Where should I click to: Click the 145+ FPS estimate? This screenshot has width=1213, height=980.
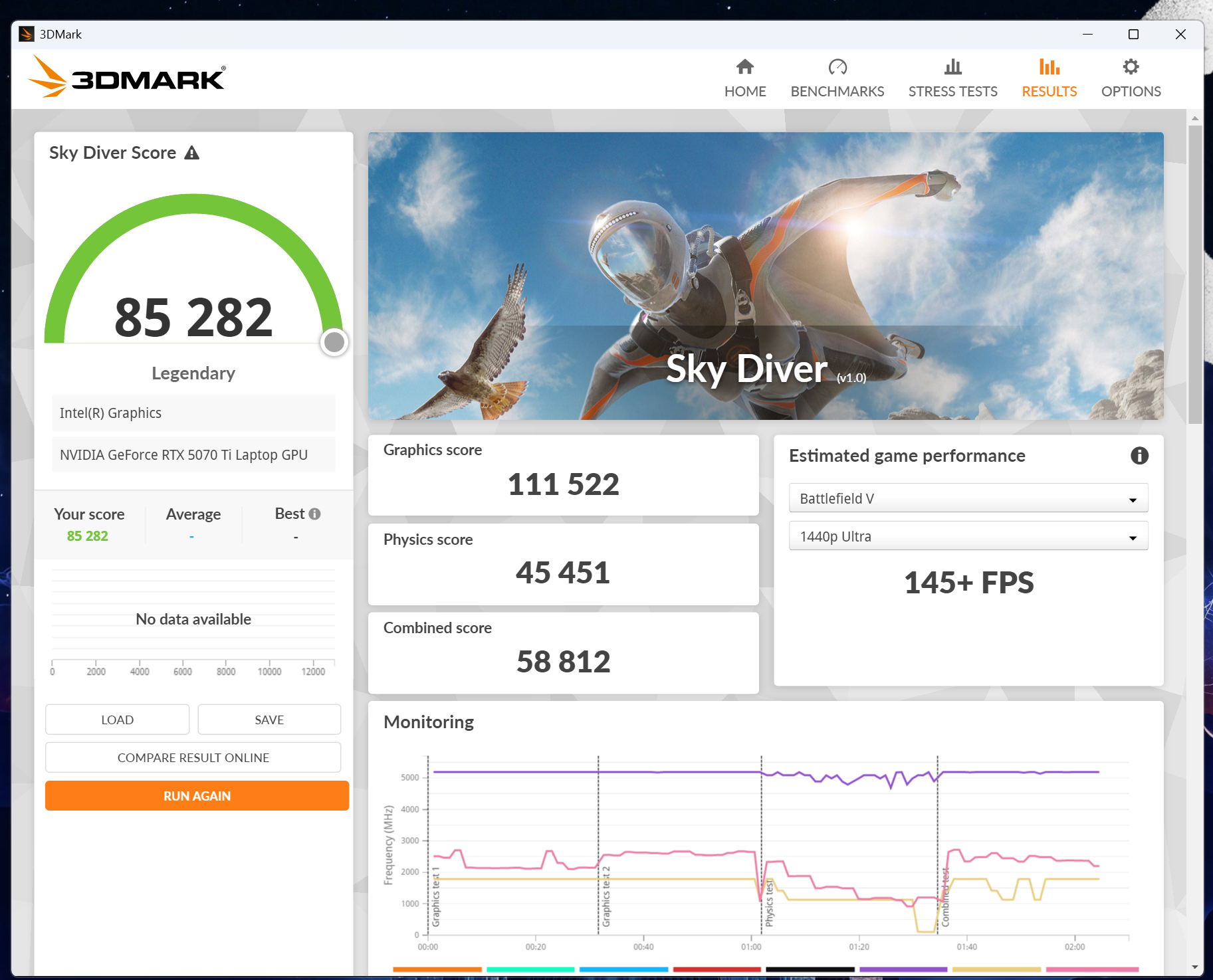[968, 583]
